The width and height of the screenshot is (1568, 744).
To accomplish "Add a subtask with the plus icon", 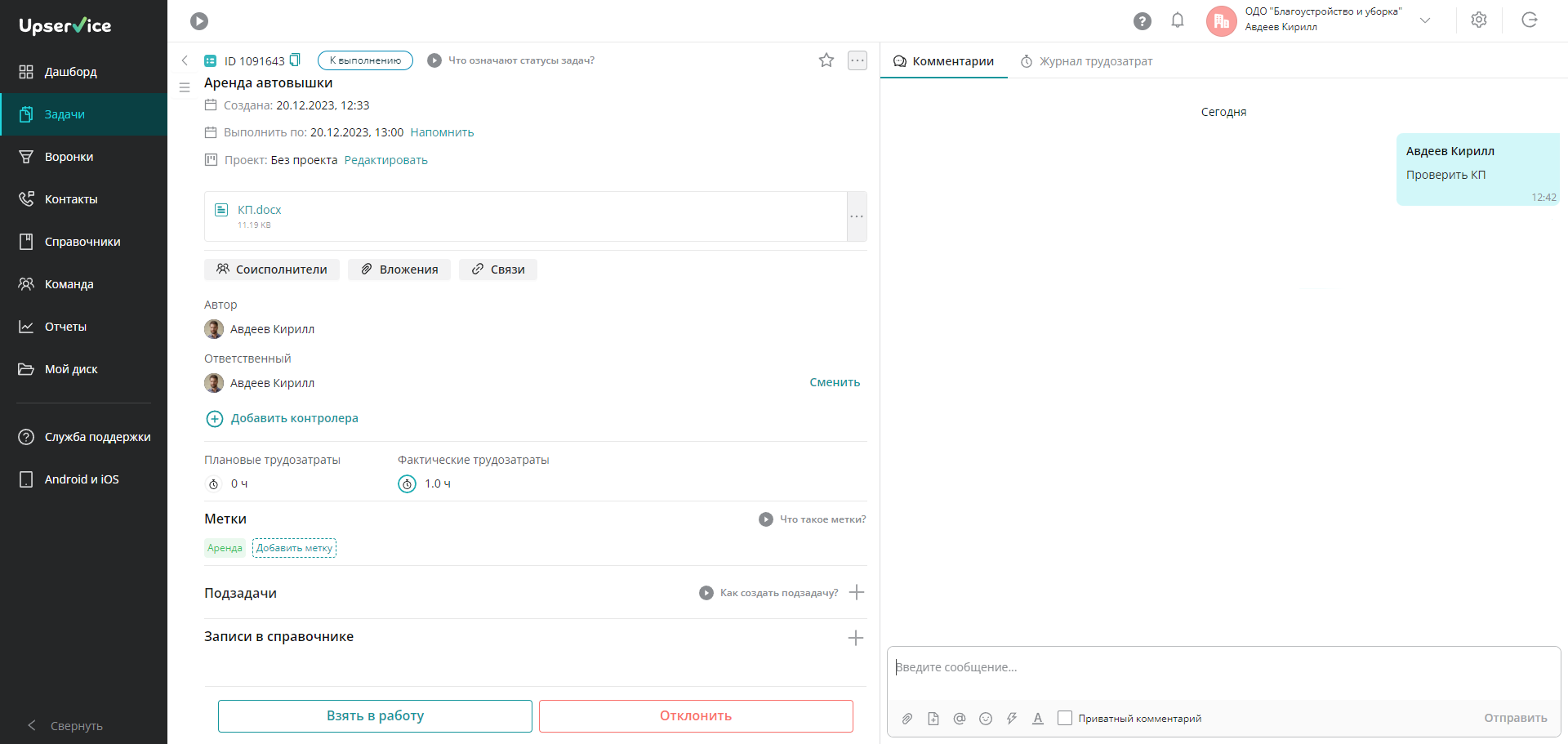I will [x=857, y=592].
